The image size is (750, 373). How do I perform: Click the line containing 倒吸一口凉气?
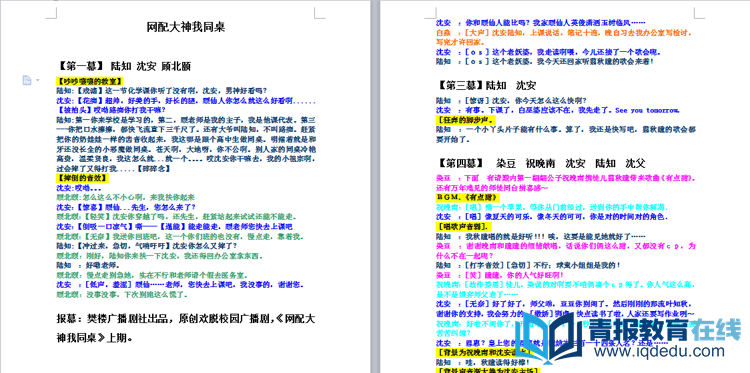174,226
